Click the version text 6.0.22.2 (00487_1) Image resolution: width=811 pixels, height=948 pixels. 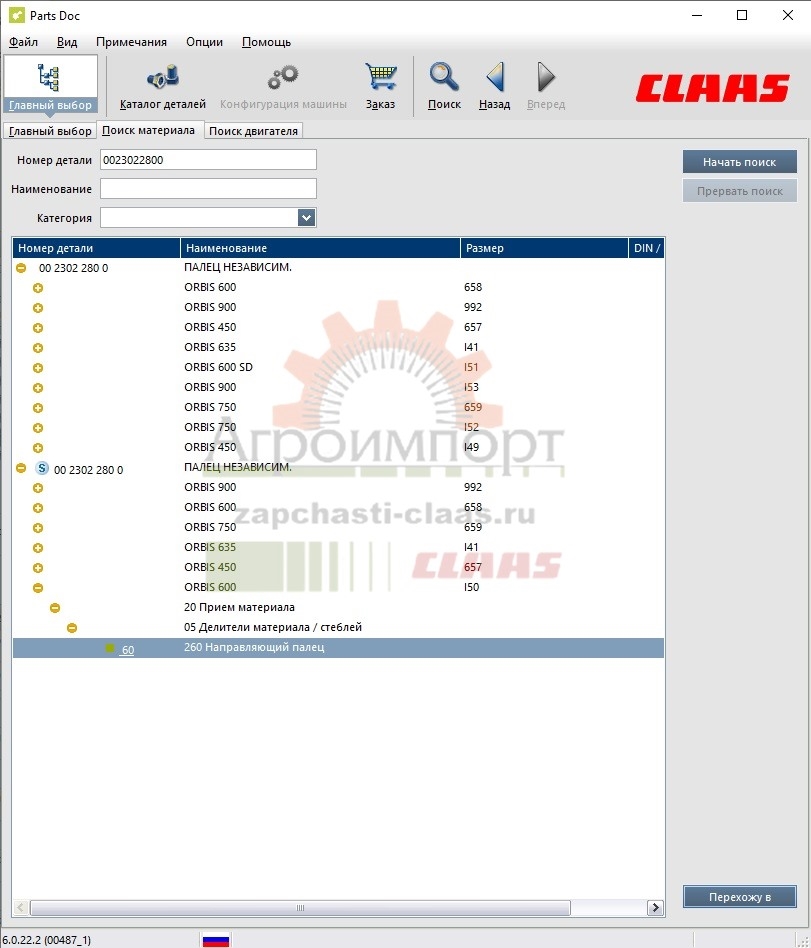[x=47, y=940]
